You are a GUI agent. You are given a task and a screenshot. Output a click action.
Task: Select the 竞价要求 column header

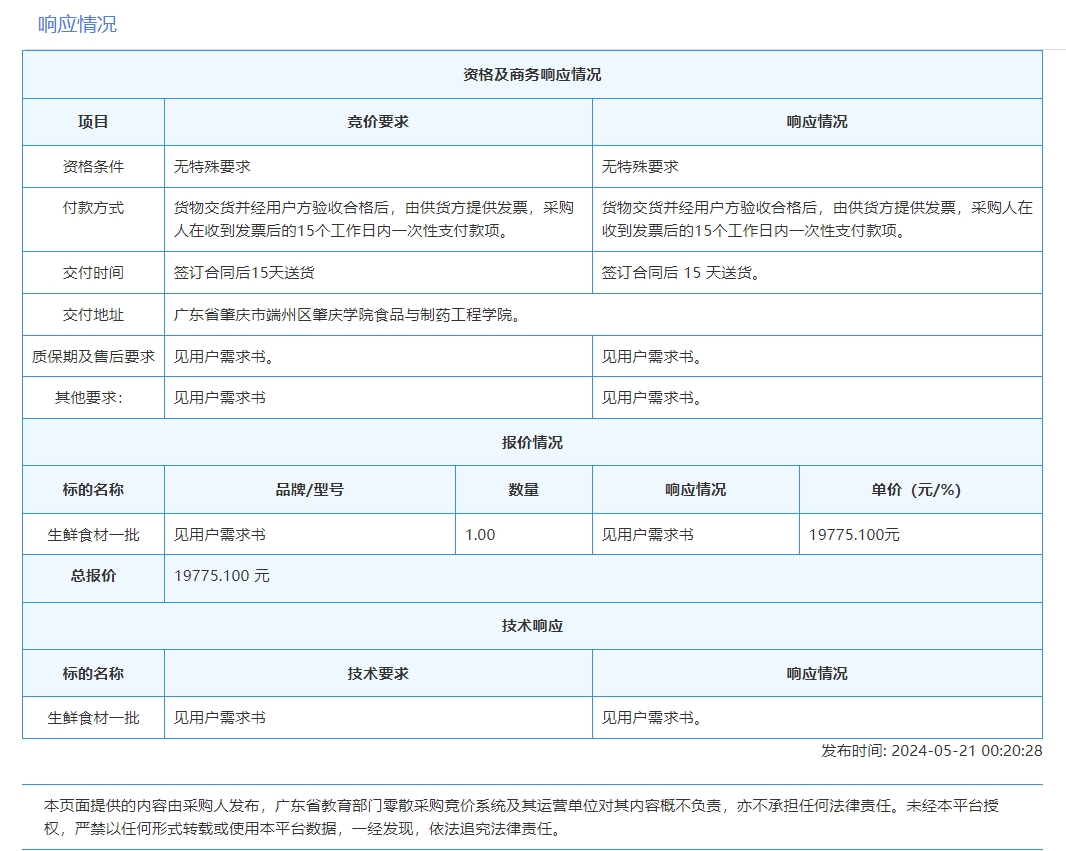(378, 122)
